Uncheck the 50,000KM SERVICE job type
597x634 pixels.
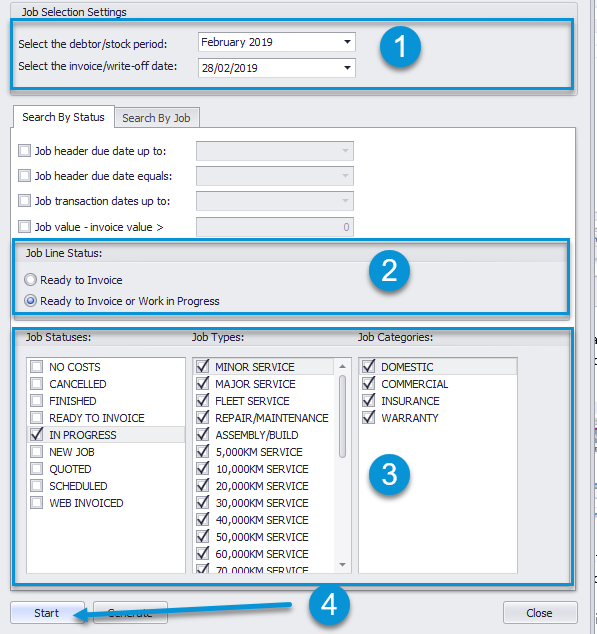pos(203,537)
